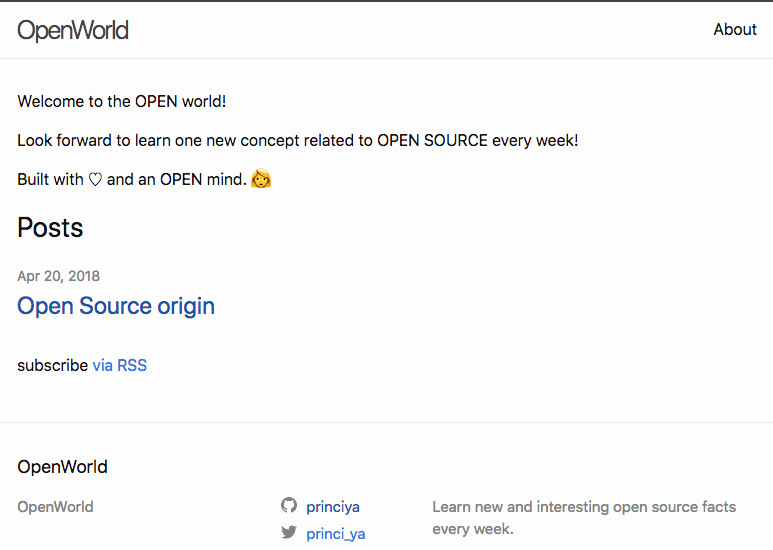
Task: Click the words 'Built with' in intro
Action: tap(50, 180)
